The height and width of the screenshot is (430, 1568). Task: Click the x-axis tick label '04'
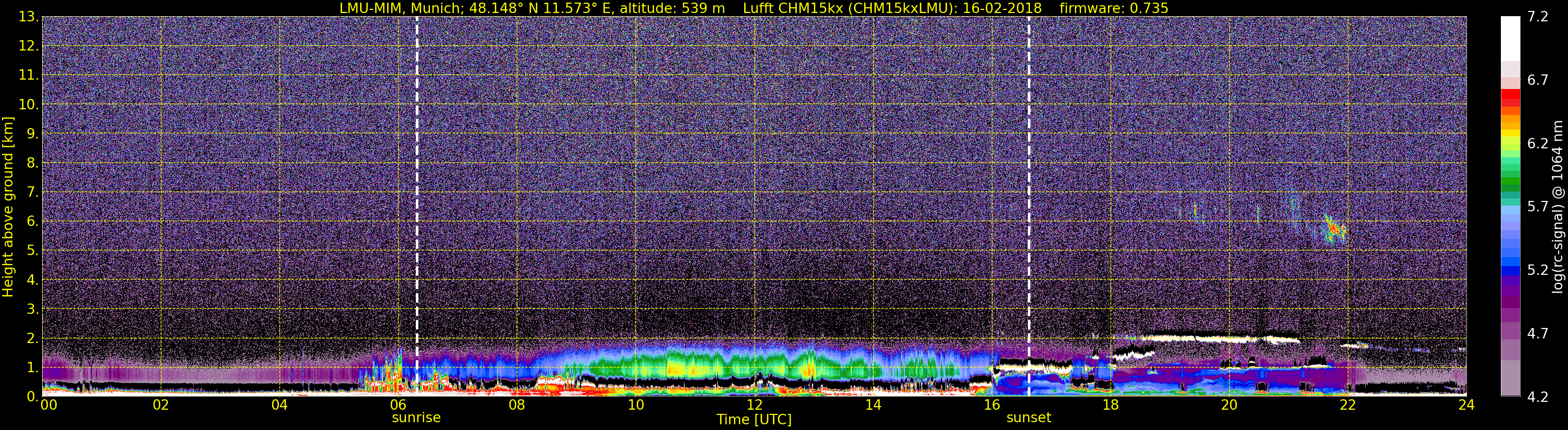click(279, 406)
